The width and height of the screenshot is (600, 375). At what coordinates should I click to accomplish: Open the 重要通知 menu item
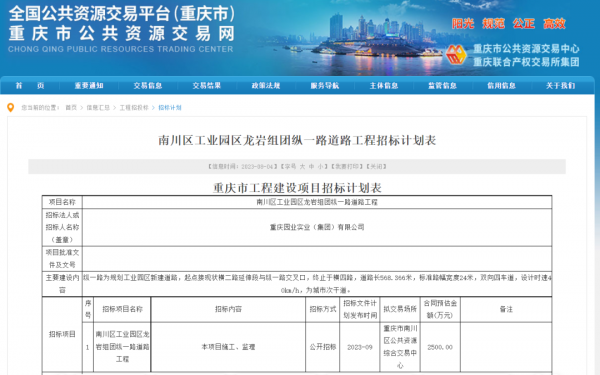[89, 86]
